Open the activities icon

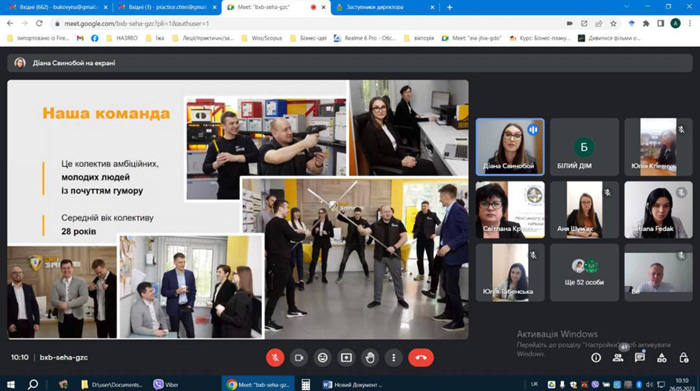[x=662, y=358]
